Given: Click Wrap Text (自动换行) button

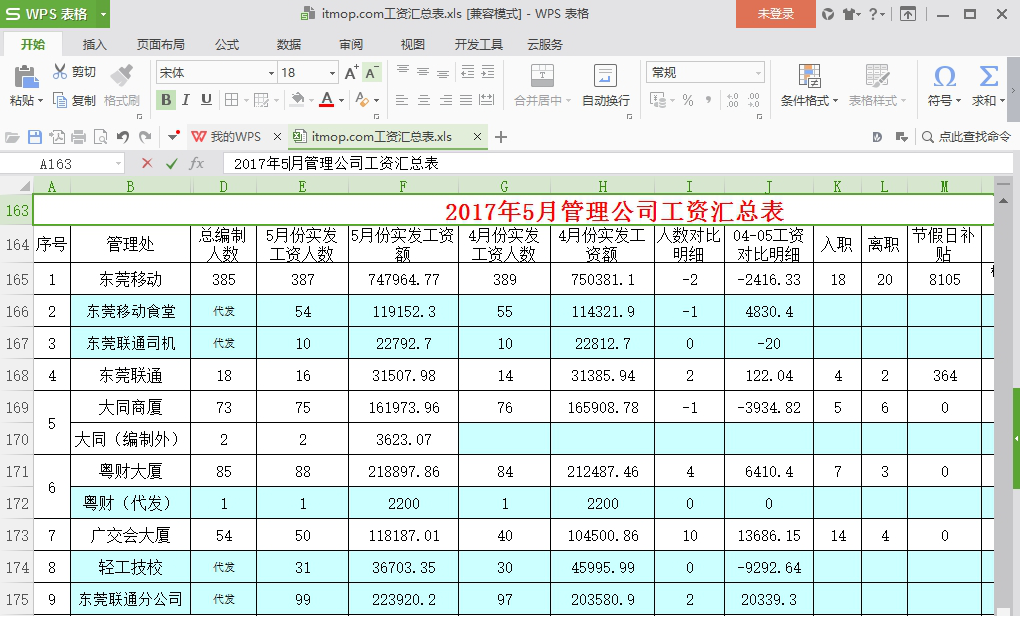Looking at the screenshot, I should [606, 85].
